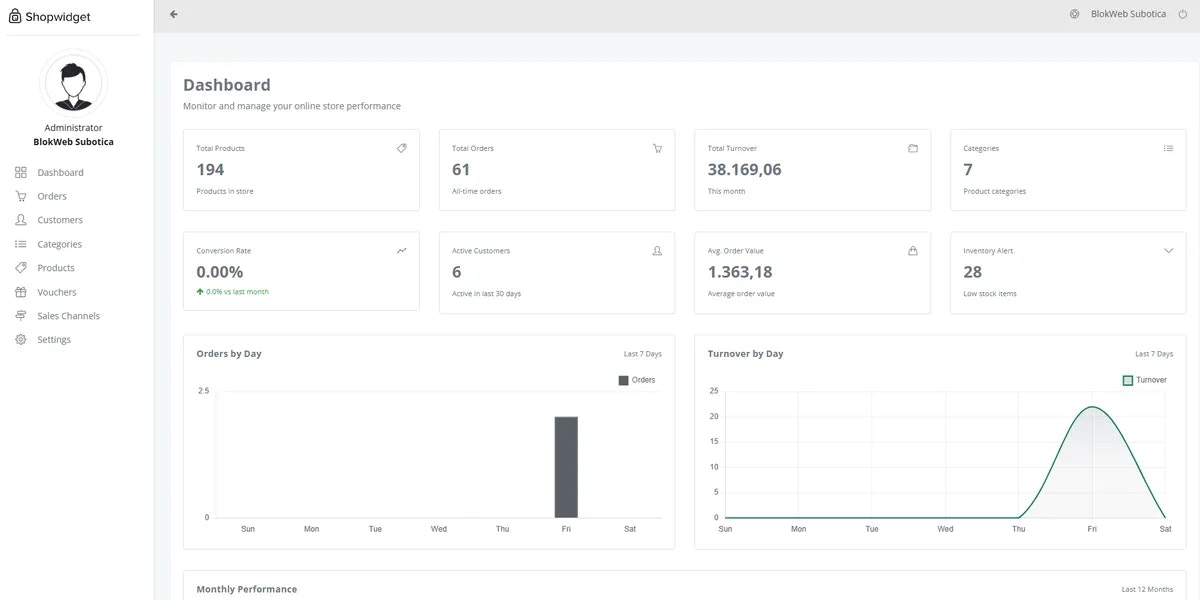Go to Customers page
This screenshot has width=1200, height=600.
coord(60,220)
